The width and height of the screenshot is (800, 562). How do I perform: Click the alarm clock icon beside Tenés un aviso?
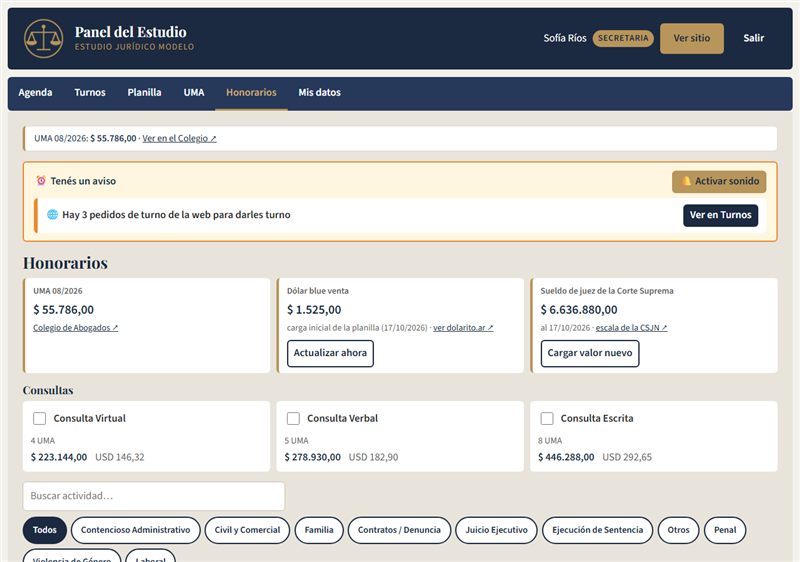click(x=41, y=181)
